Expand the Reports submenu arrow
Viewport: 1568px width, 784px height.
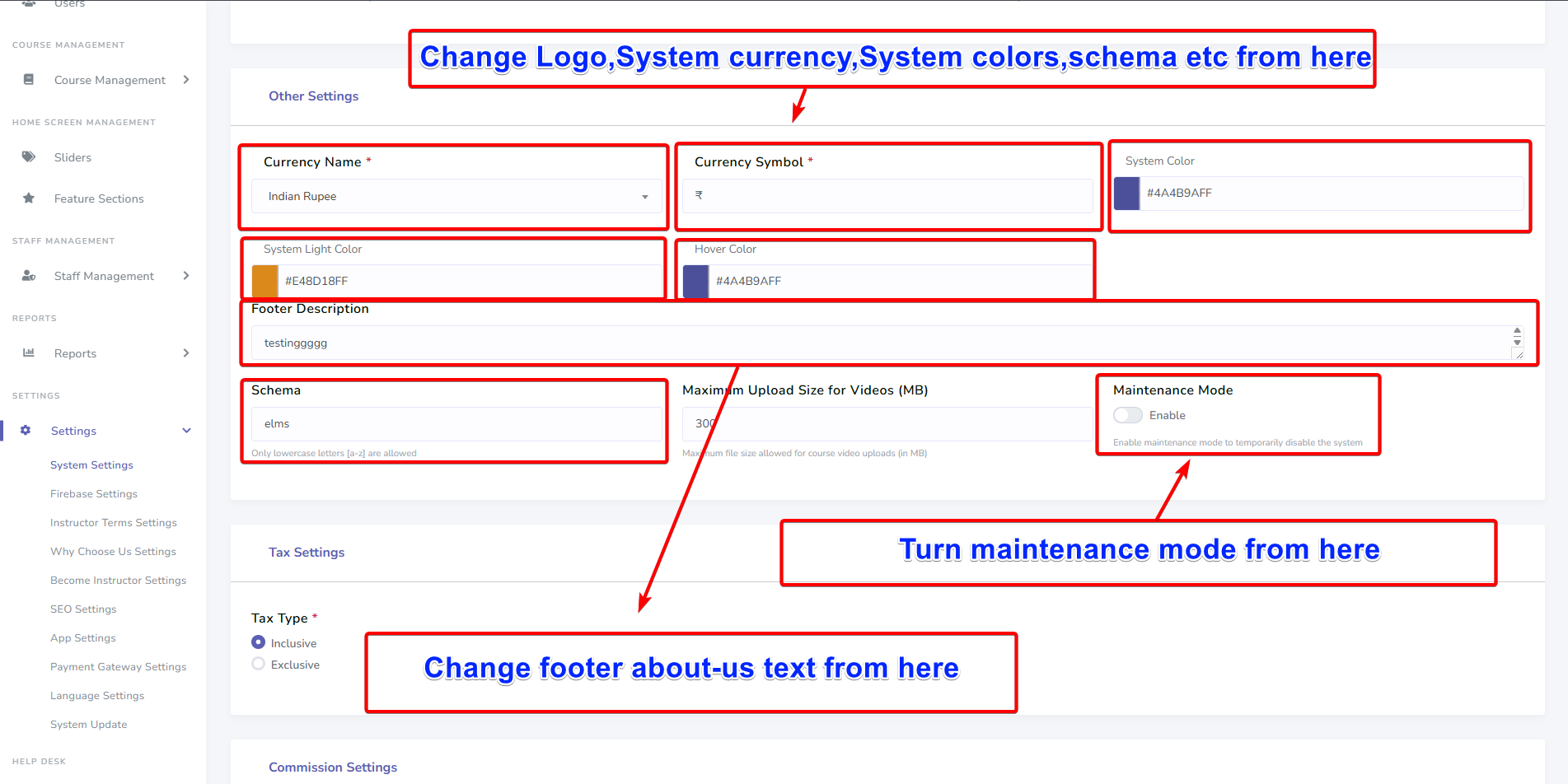[x=186, y=353]
